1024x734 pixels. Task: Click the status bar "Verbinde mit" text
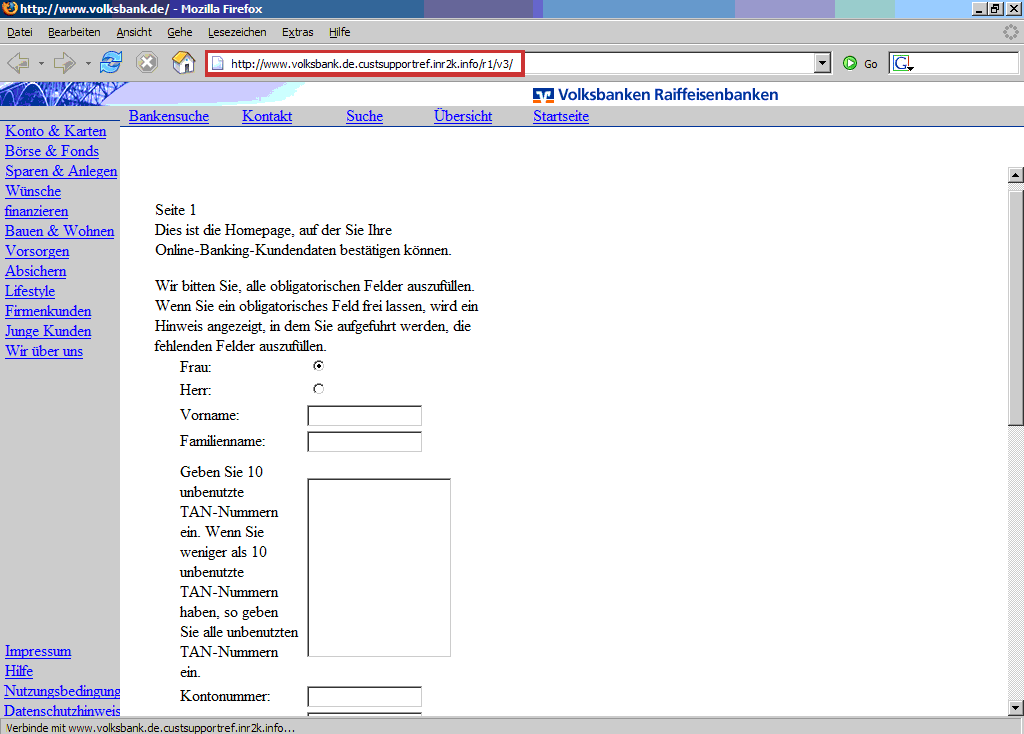click(x=151, y=727)
